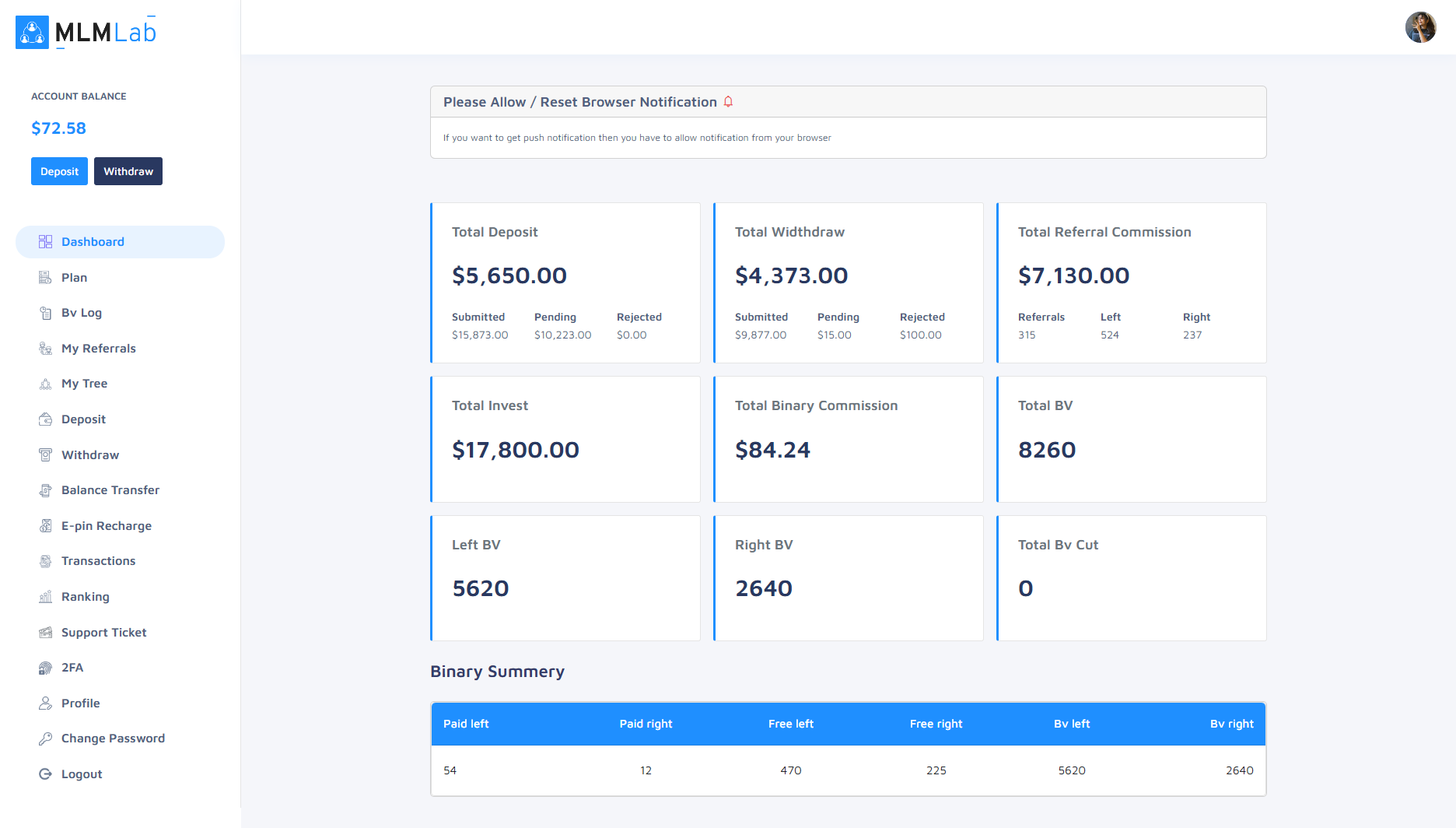1456x828 pixels.
Task: Click the Bv Log clipboard icon
Action: point(45,313)
